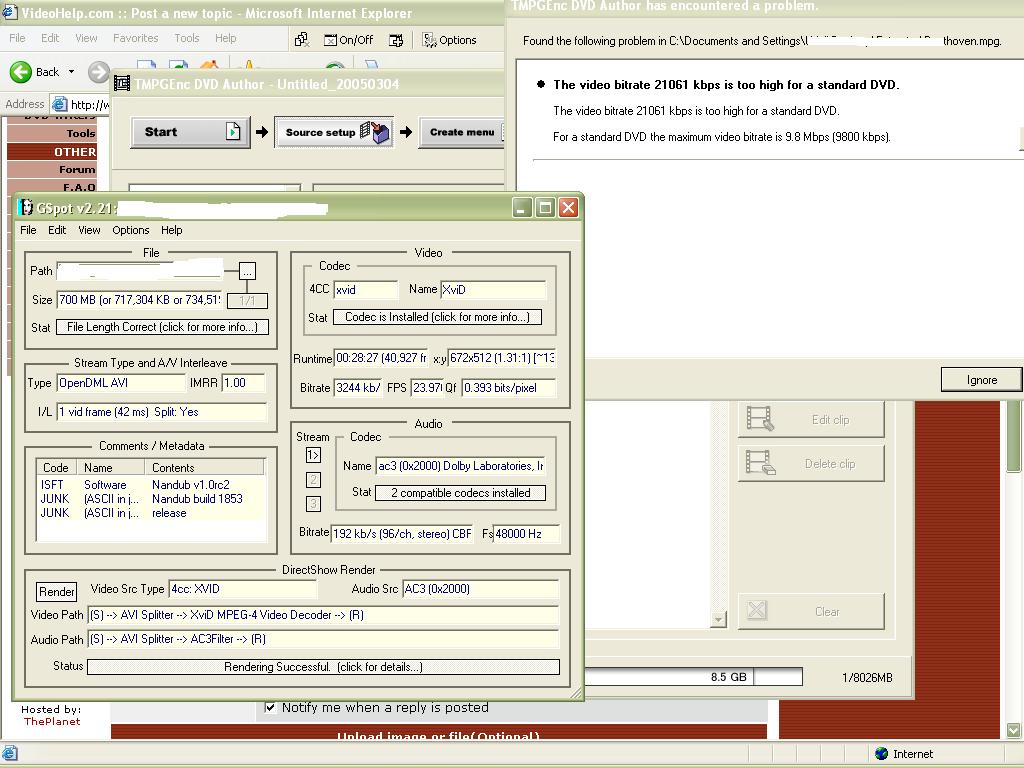Screen dimensions: 1024x768
Task: Click the IE toolbar icon right of On/Off
Action: (x=396, y=40)
